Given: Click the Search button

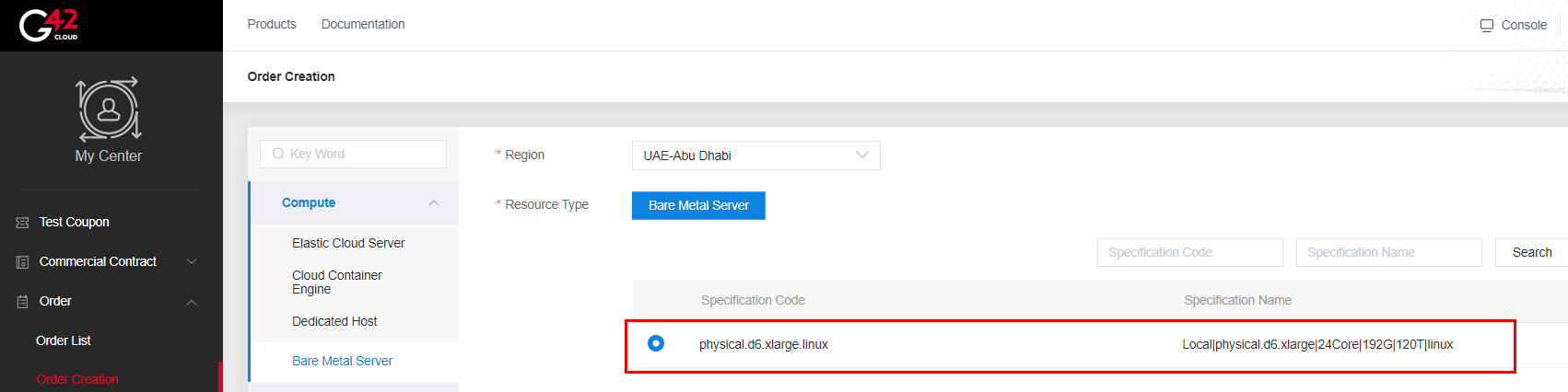Looking at the screenshot, I should 1531,252.
